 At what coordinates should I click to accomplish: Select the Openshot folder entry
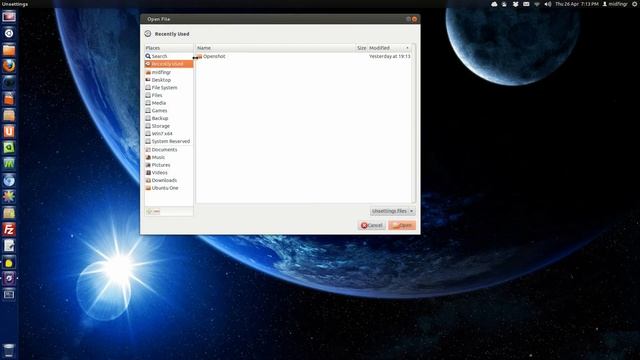304,56
